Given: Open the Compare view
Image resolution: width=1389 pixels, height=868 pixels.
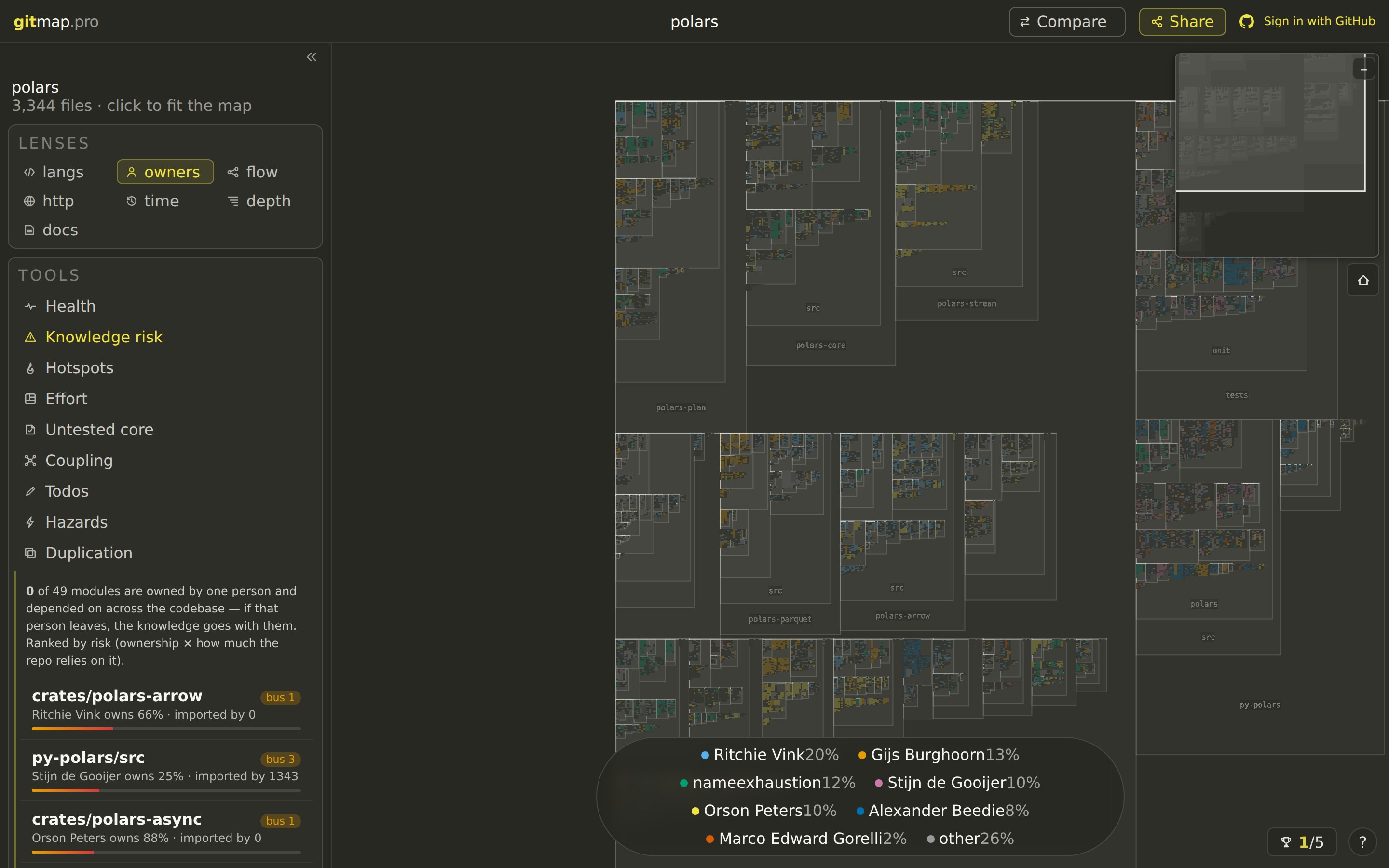Looking at the screenshot, I should click(1066, 22).
